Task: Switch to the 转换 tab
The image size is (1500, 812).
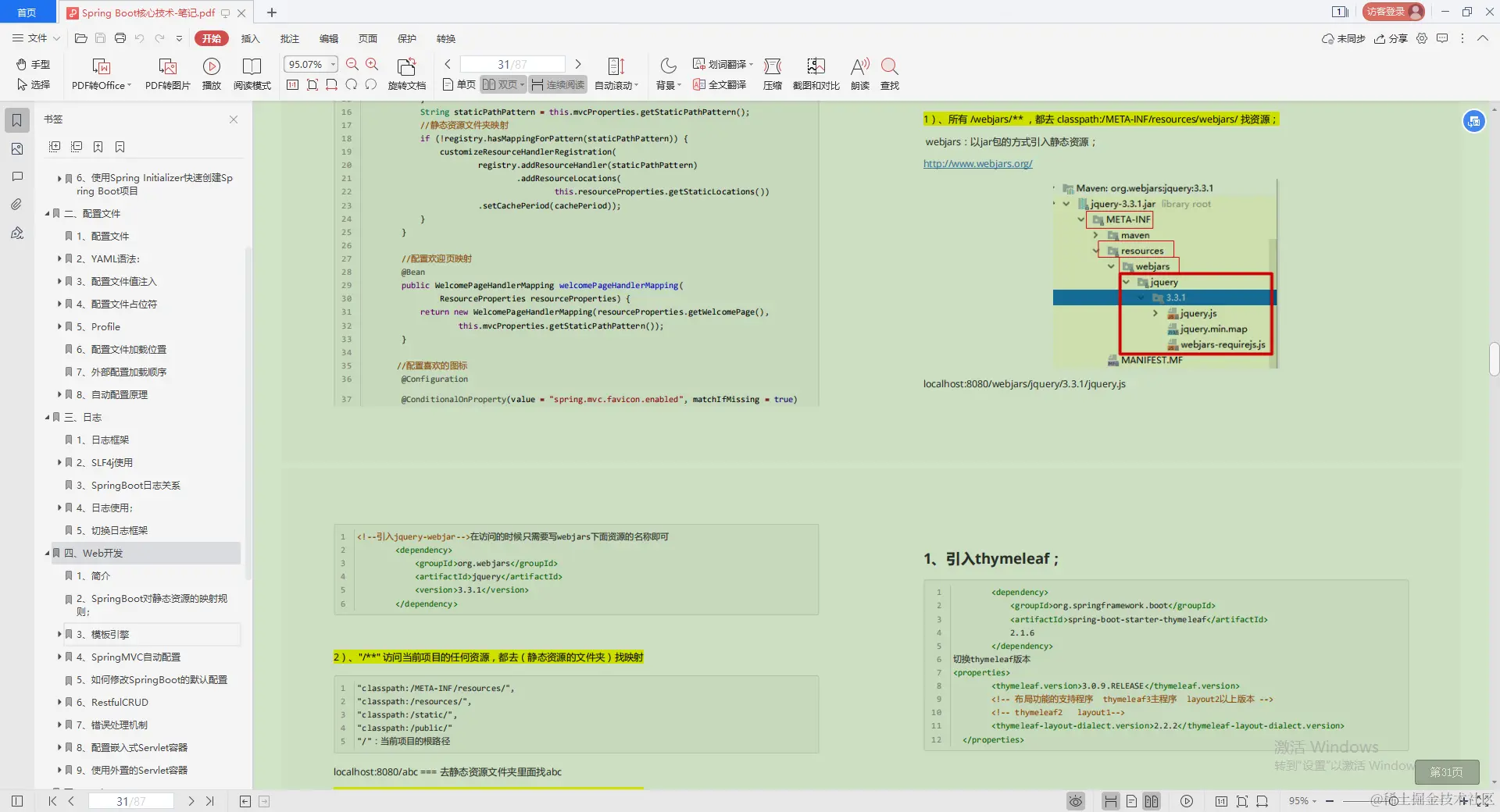Action: 445,38
